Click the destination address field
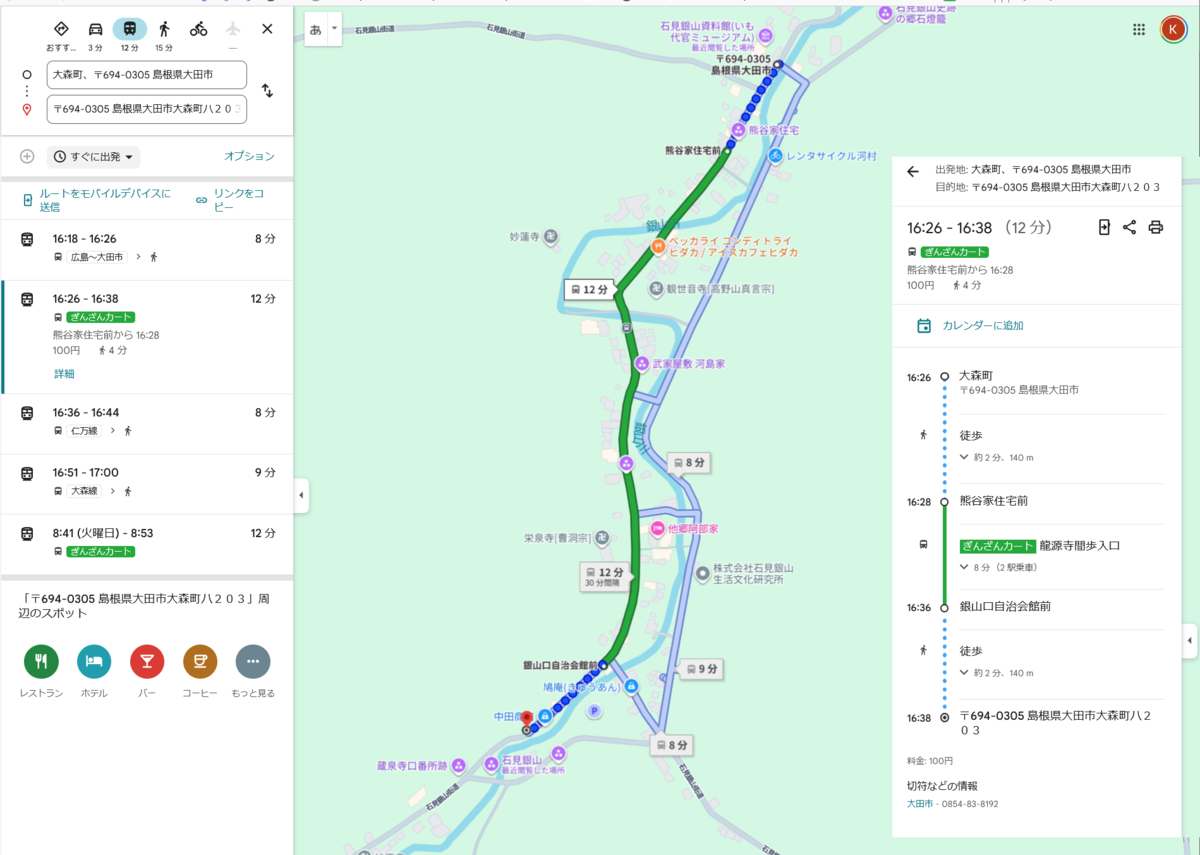Screen dimensions: 1200x855 [x=147, y=109]
